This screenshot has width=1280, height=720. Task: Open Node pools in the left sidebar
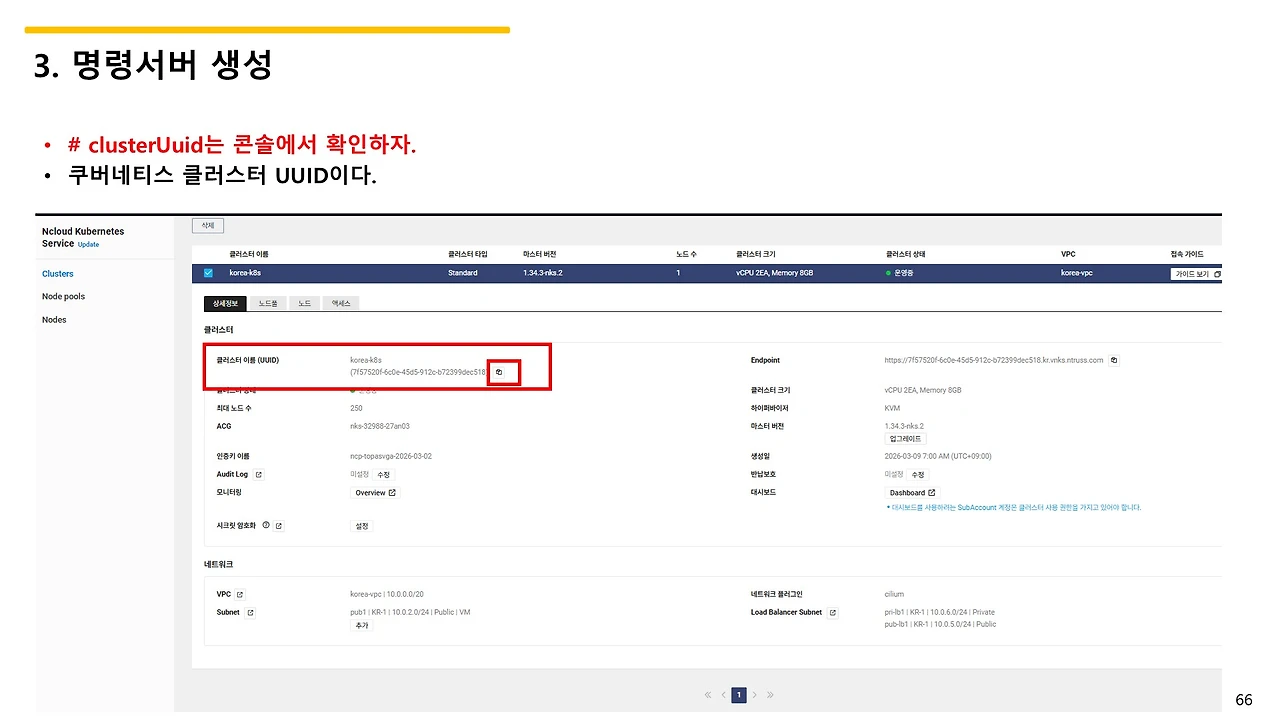click(x=63, y=297)
